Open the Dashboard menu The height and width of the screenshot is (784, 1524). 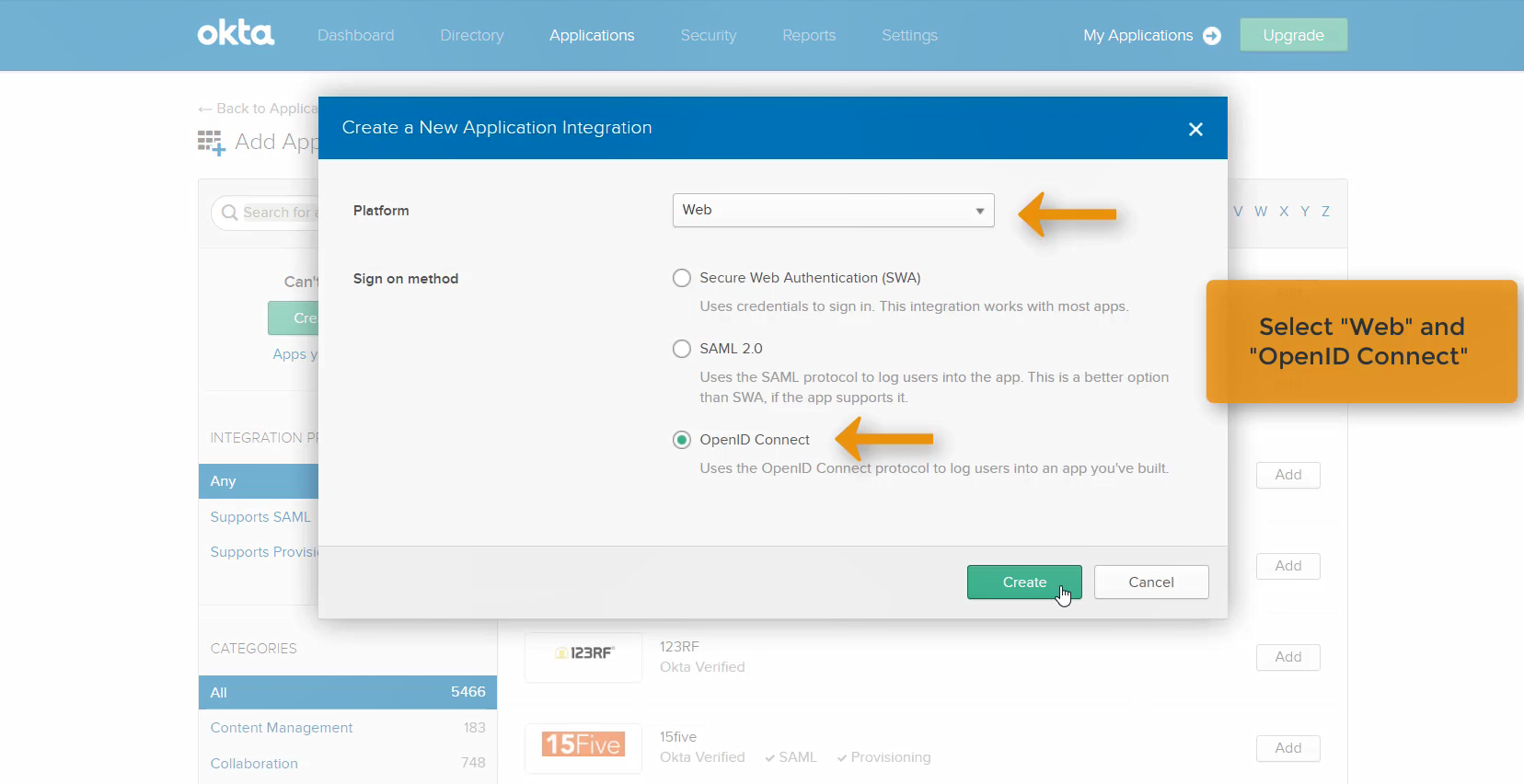(x=355, y=35)
